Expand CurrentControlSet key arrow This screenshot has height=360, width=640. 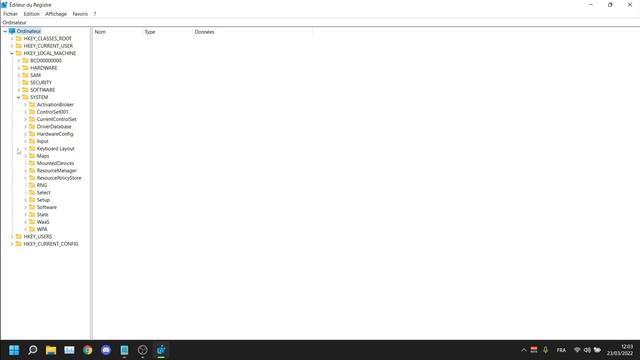pos(25,119)
